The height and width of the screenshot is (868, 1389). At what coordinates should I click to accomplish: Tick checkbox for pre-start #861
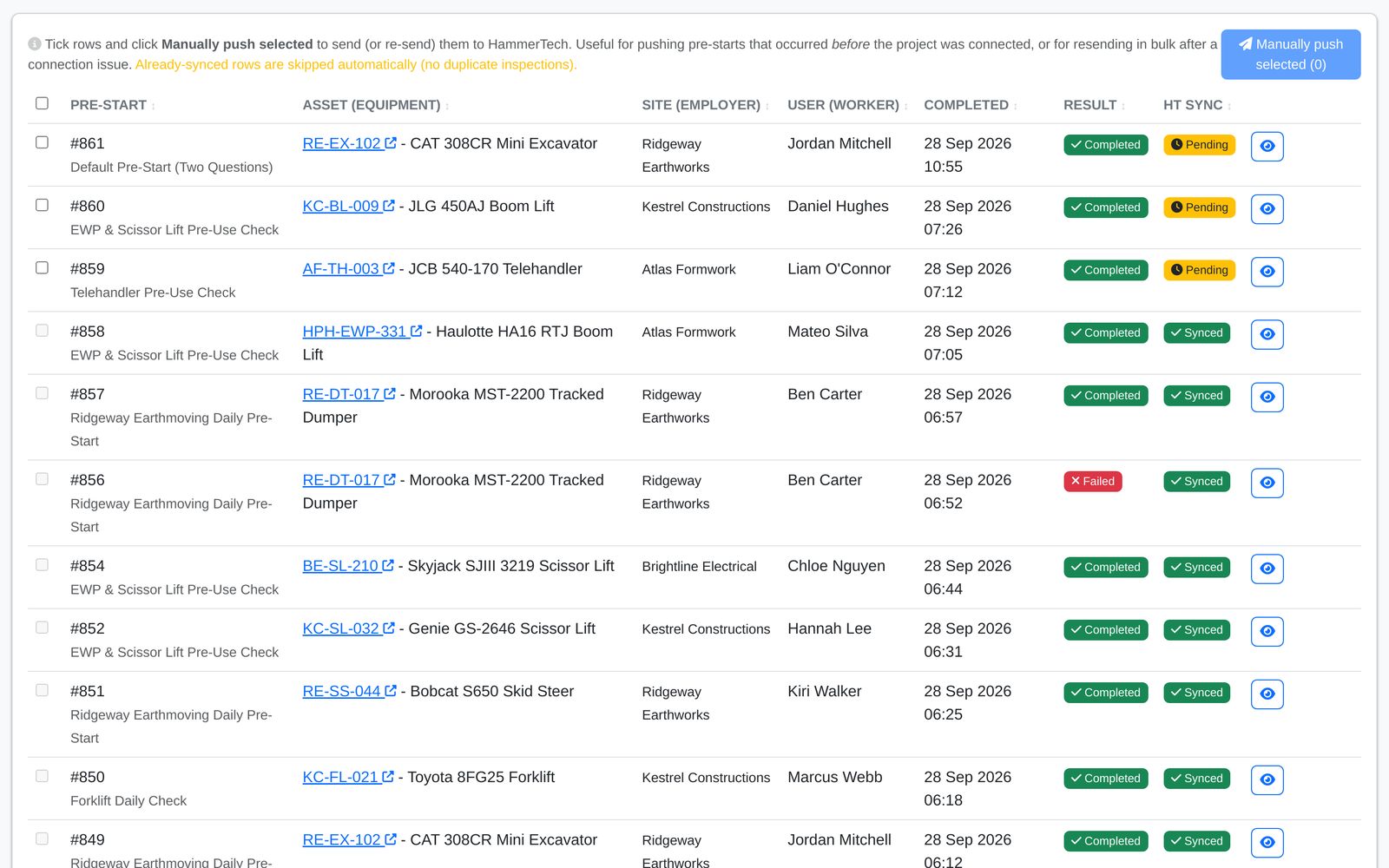pos(42,142)
